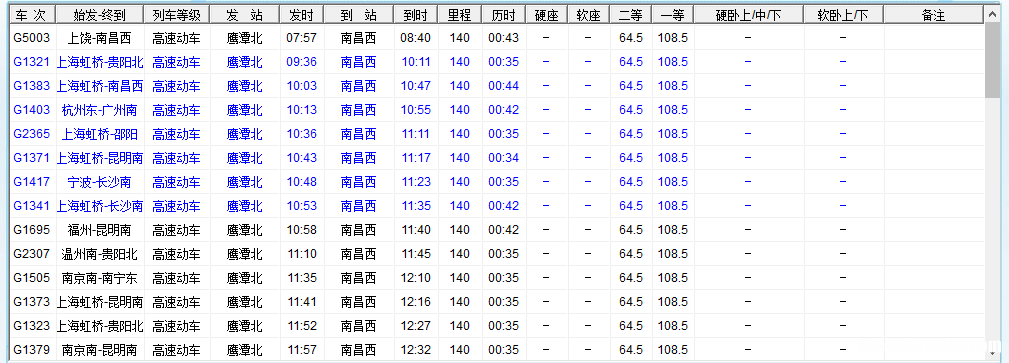Click route 上海虹桥-邵阳
The height and width of the screenshot is (363, 1009).
[x=100, y=134]
